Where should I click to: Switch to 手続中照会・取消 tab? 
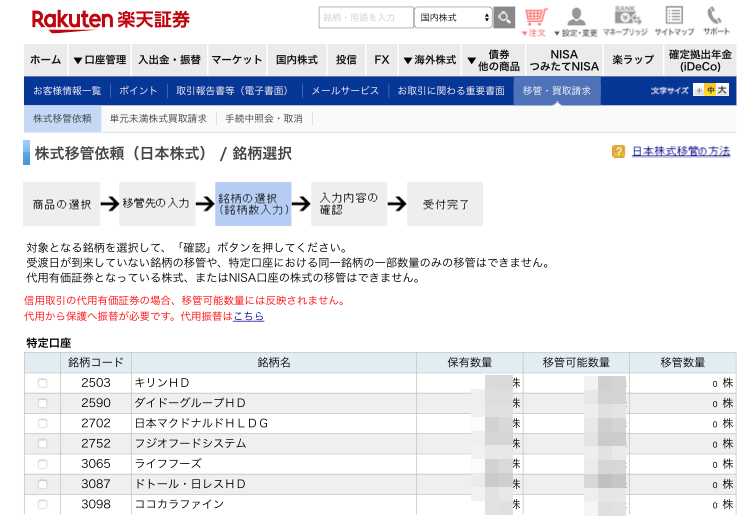(x=264, y=119)
